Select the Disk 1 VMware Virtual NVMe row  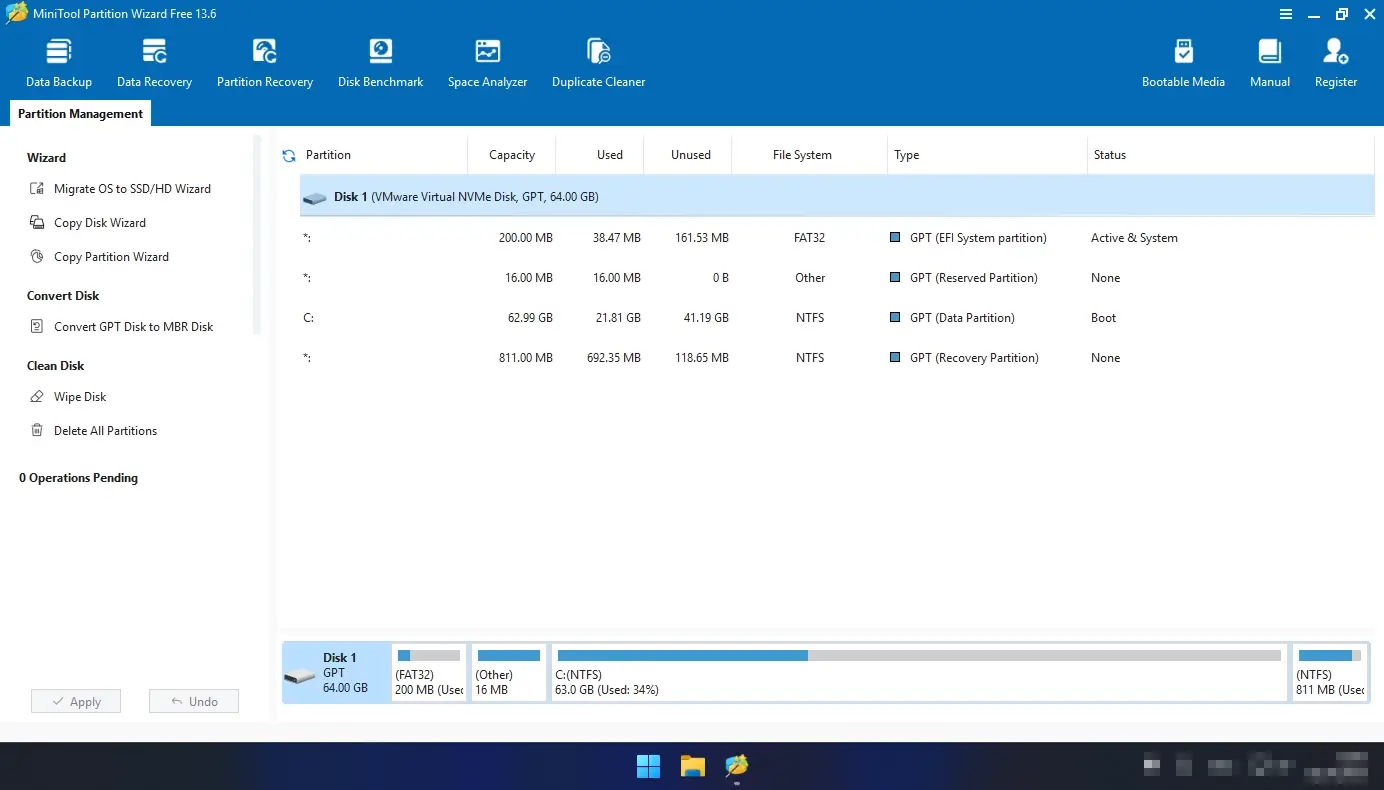click(x=837, y=197)
